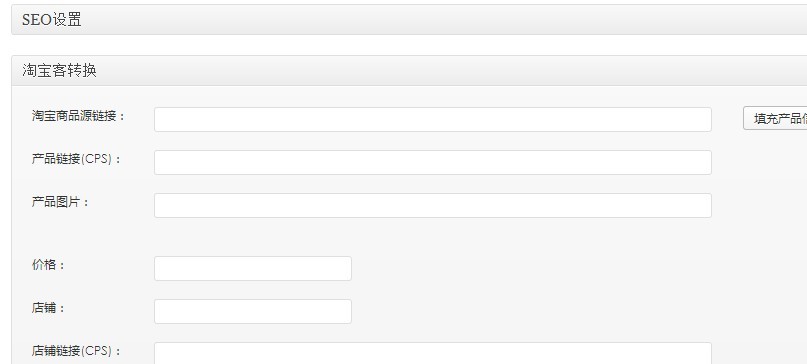Click the 店铺链接(CPS) input field
The image size is (807, 364).
433,353
